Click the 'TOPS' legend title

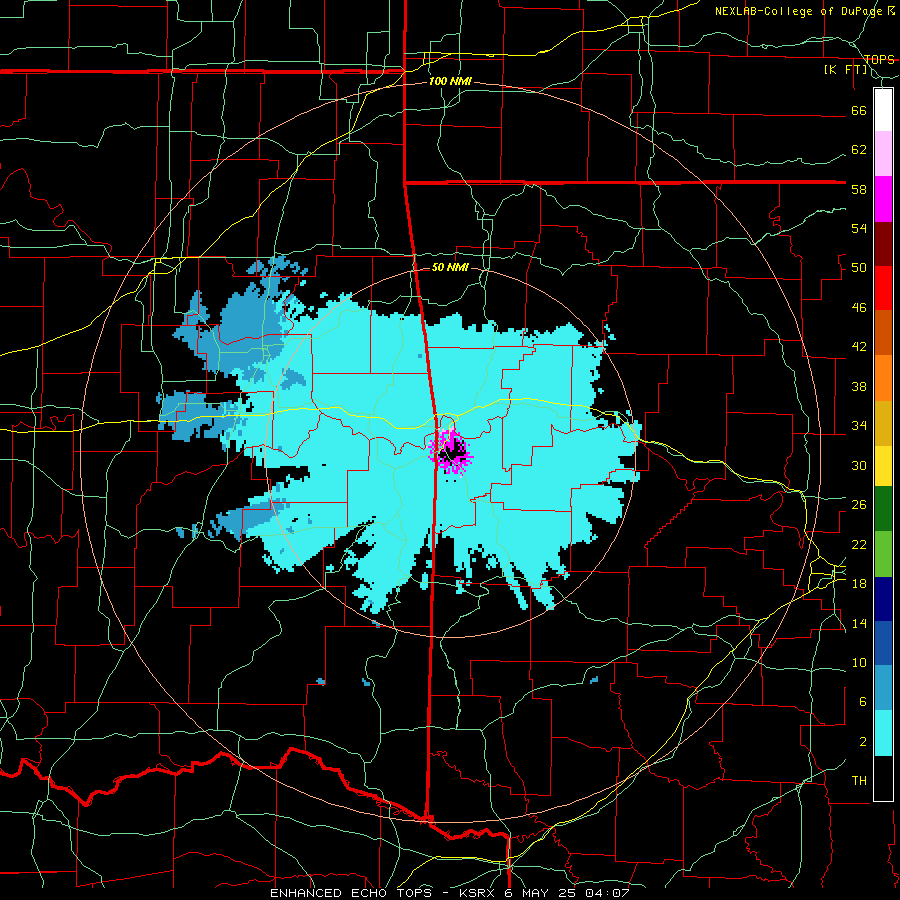879,59
